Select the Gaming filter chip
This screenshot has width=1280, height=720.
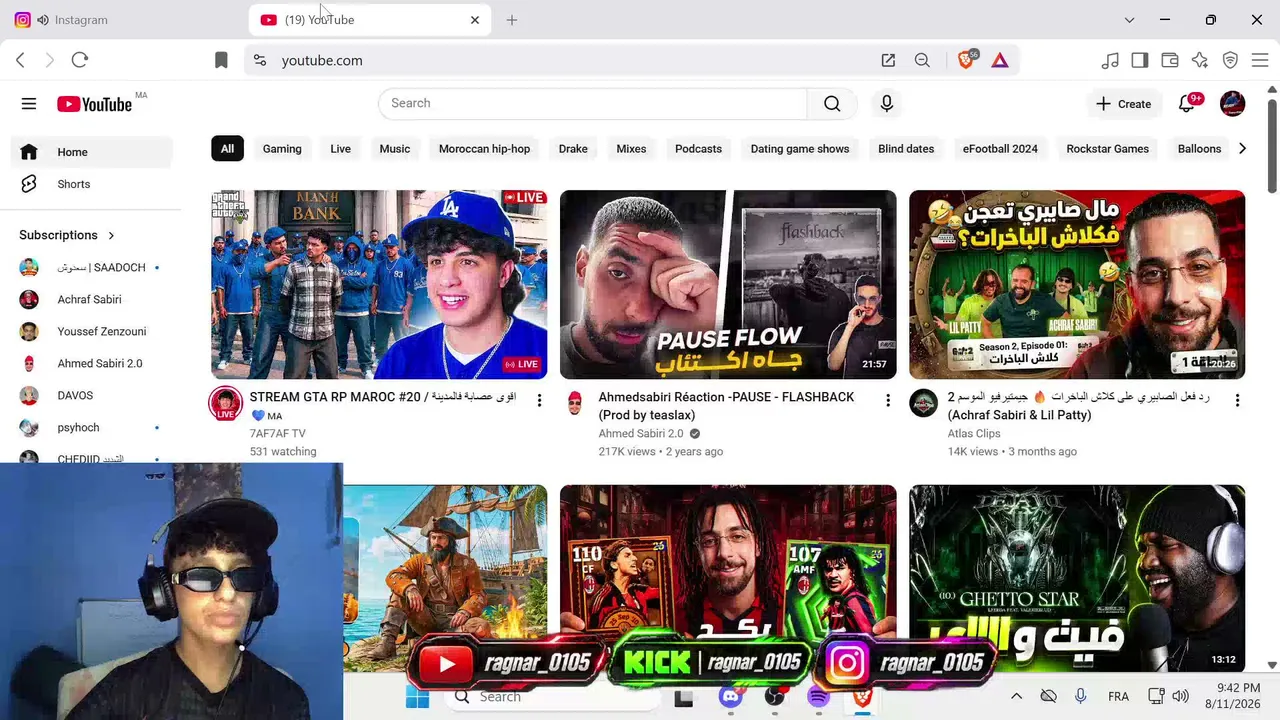pyautogui.click(x=282, y=149)
